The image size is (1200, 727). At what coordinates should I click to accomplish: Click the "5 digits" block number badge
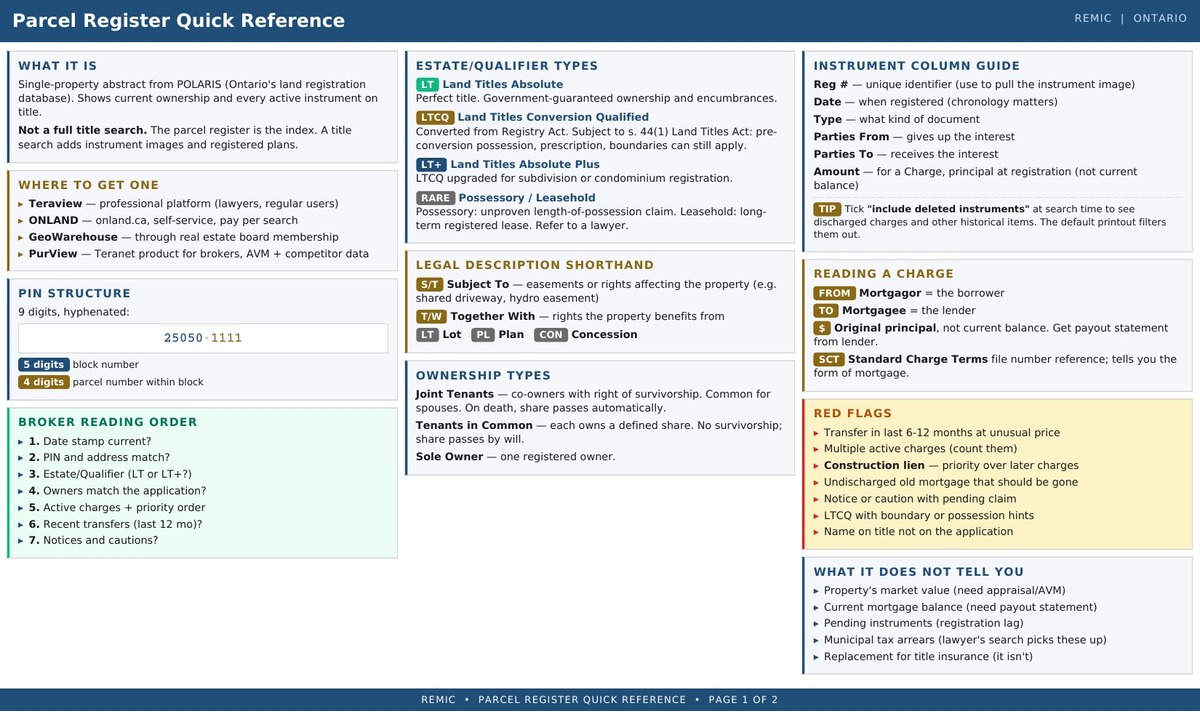pyautogui.click(x=43, y=365)
